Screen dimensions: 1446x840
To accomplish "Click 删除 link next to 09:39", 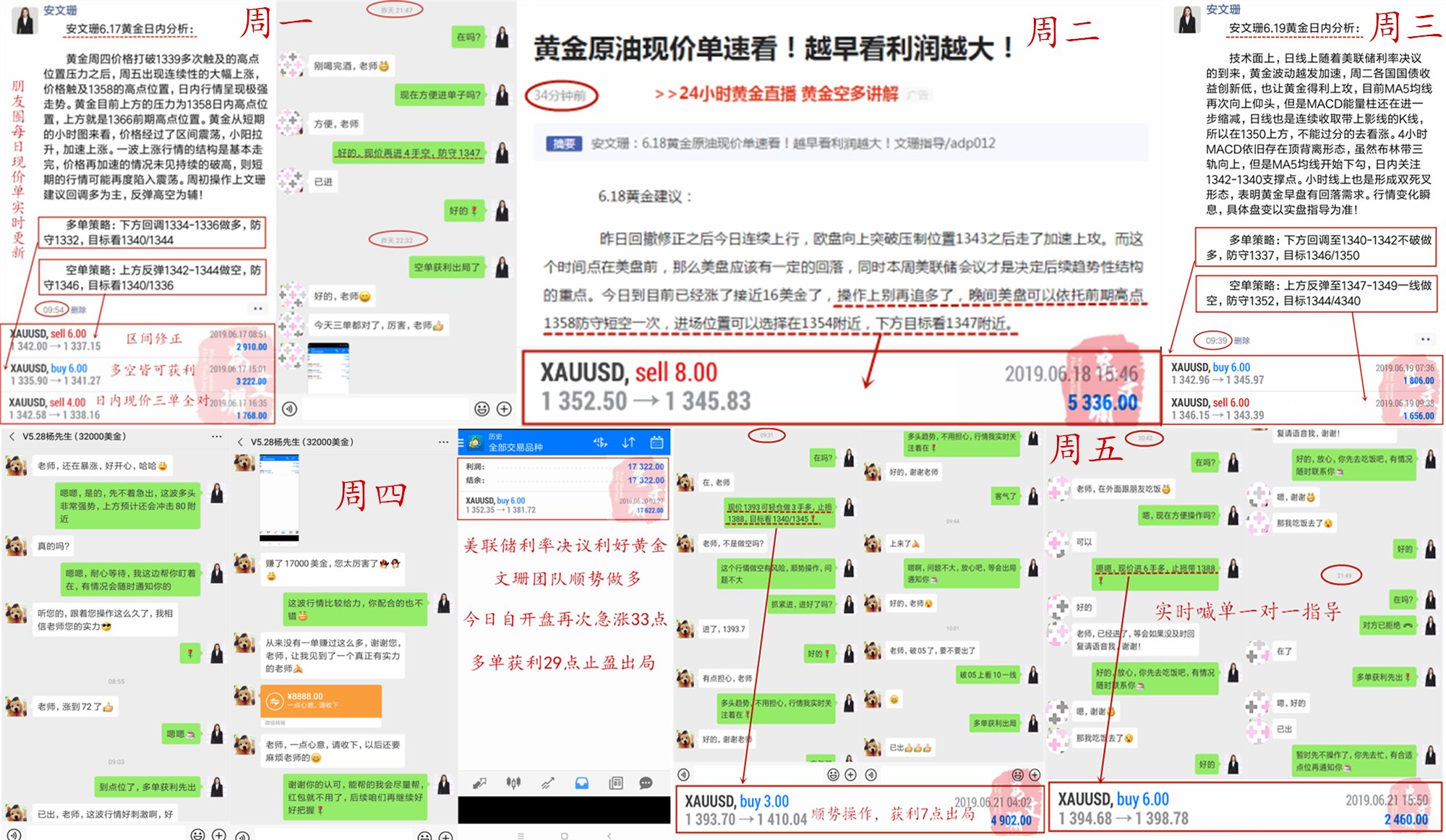I will [1242, 340].
